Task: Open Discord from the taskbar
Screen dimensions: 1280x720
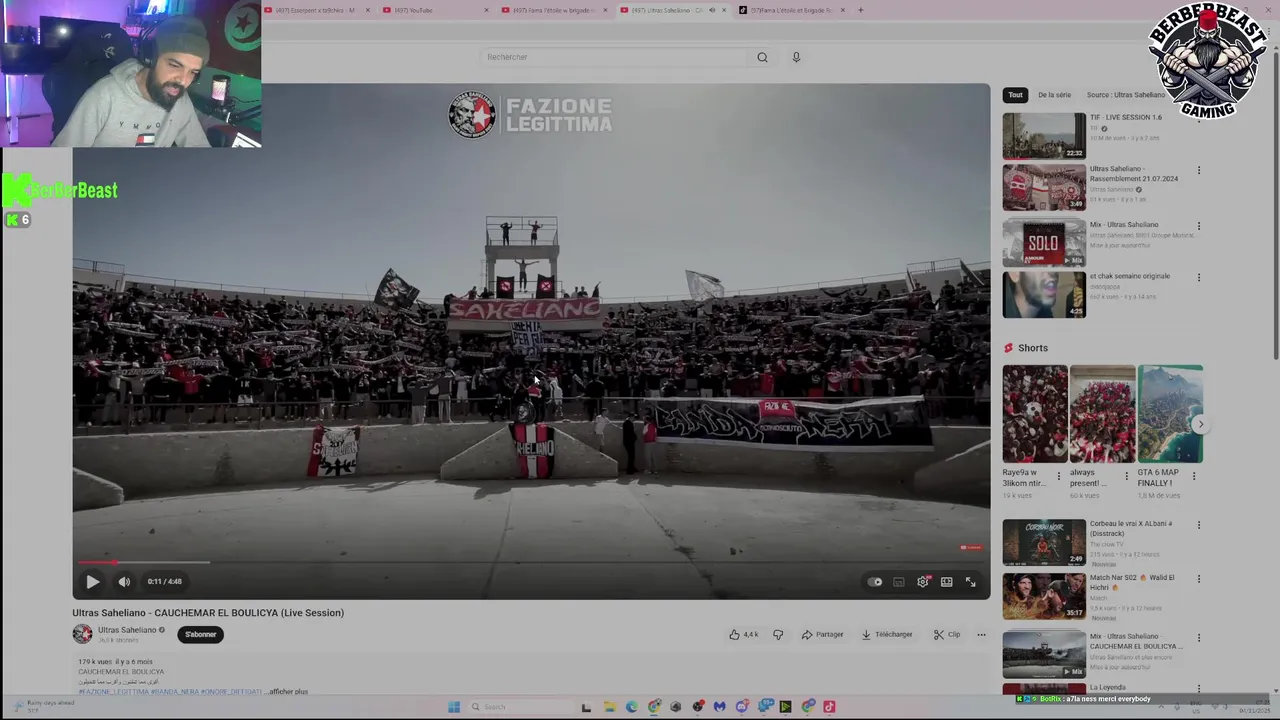Action: [742, 706]
